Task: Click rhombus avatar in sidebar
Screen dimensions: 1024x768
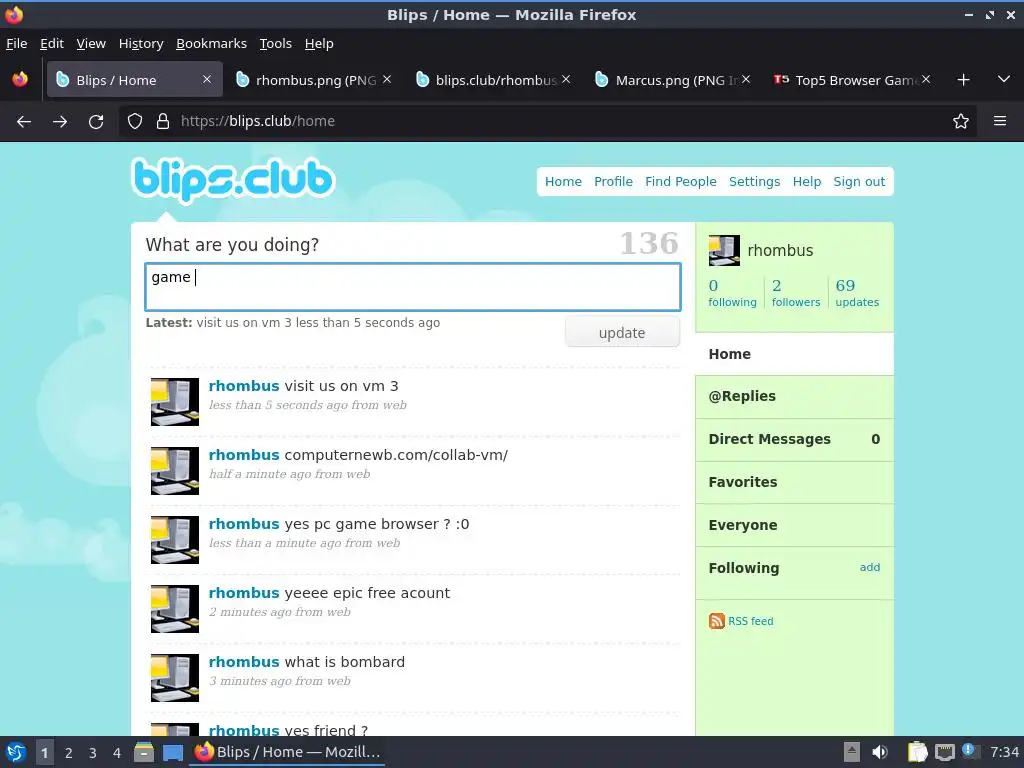Action: [724, 250]
